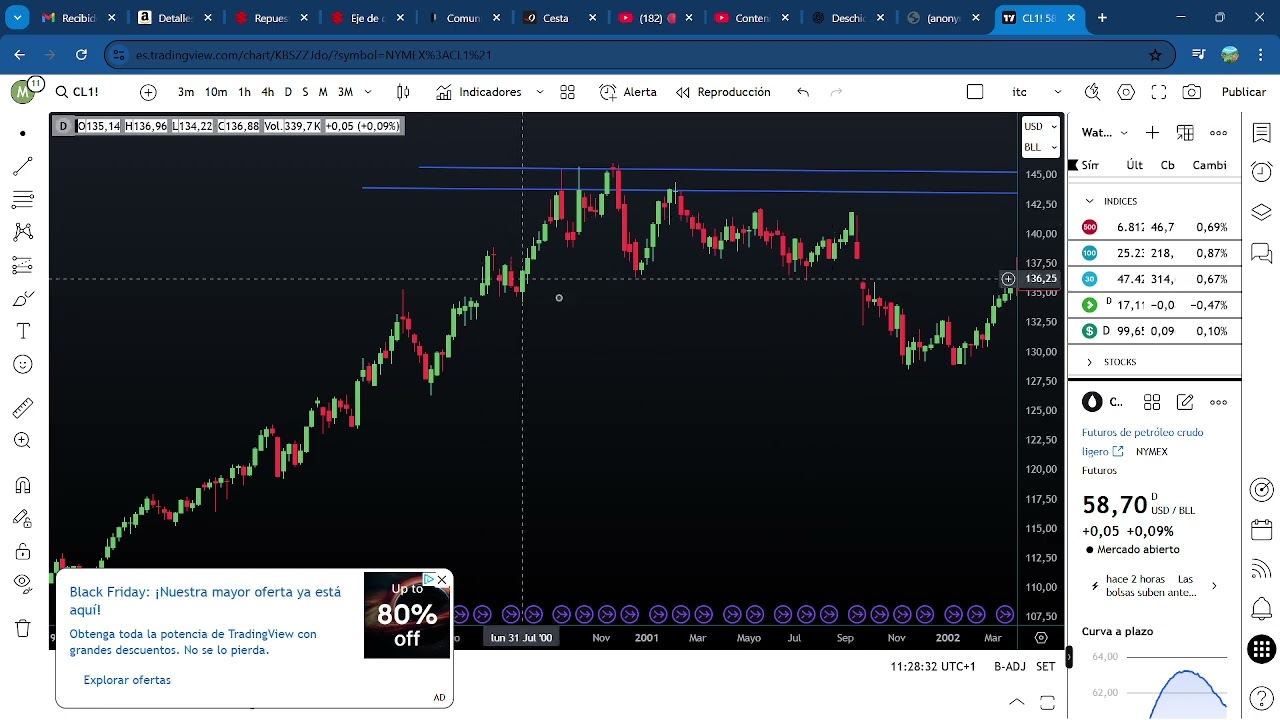Viewport: 1280px width, 720px height.
Task: Open symbol search for CL1!
Action: (x=78, y=92)
